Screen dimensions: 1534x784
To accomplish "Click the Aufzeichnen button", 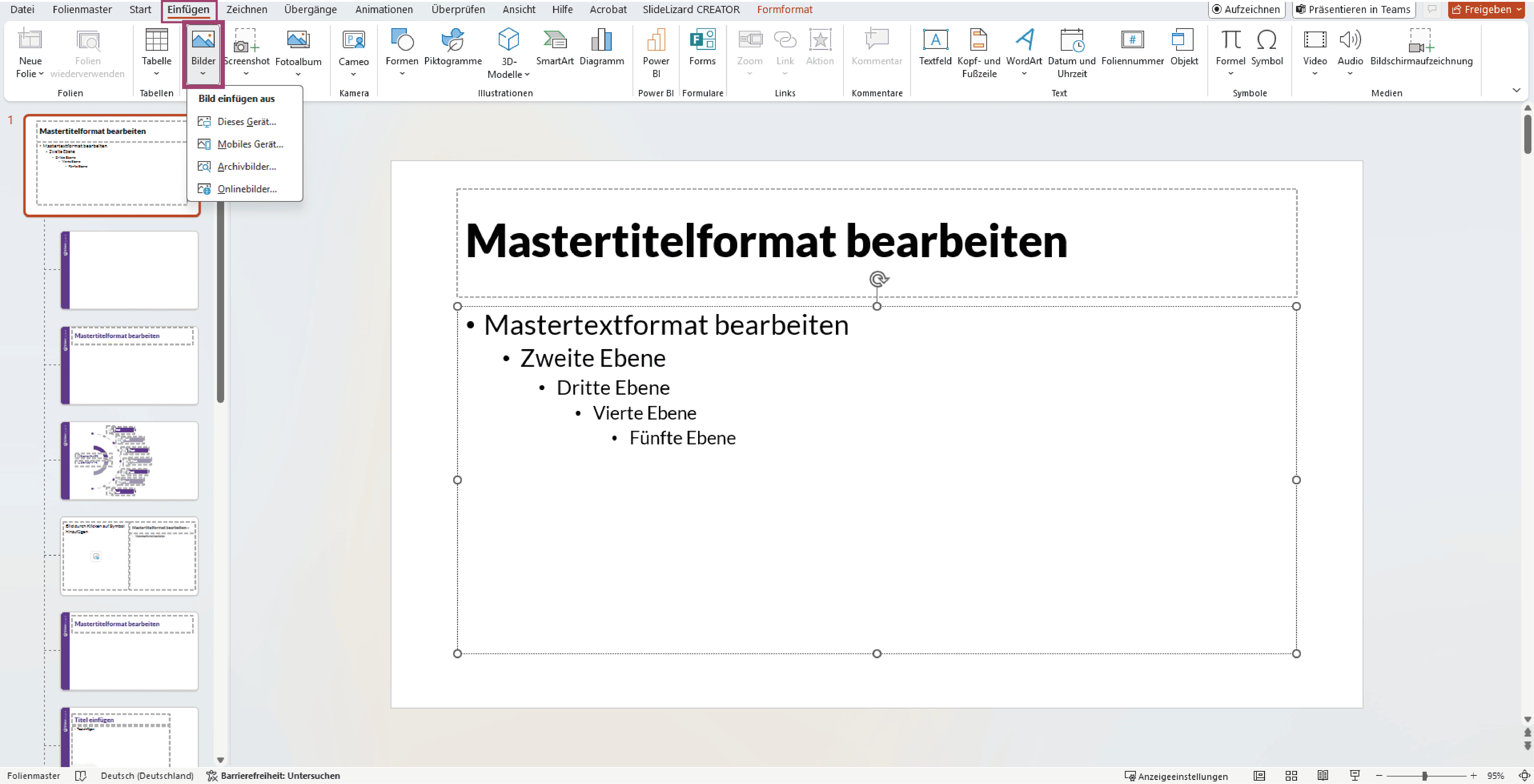I will click(1246, 9).
